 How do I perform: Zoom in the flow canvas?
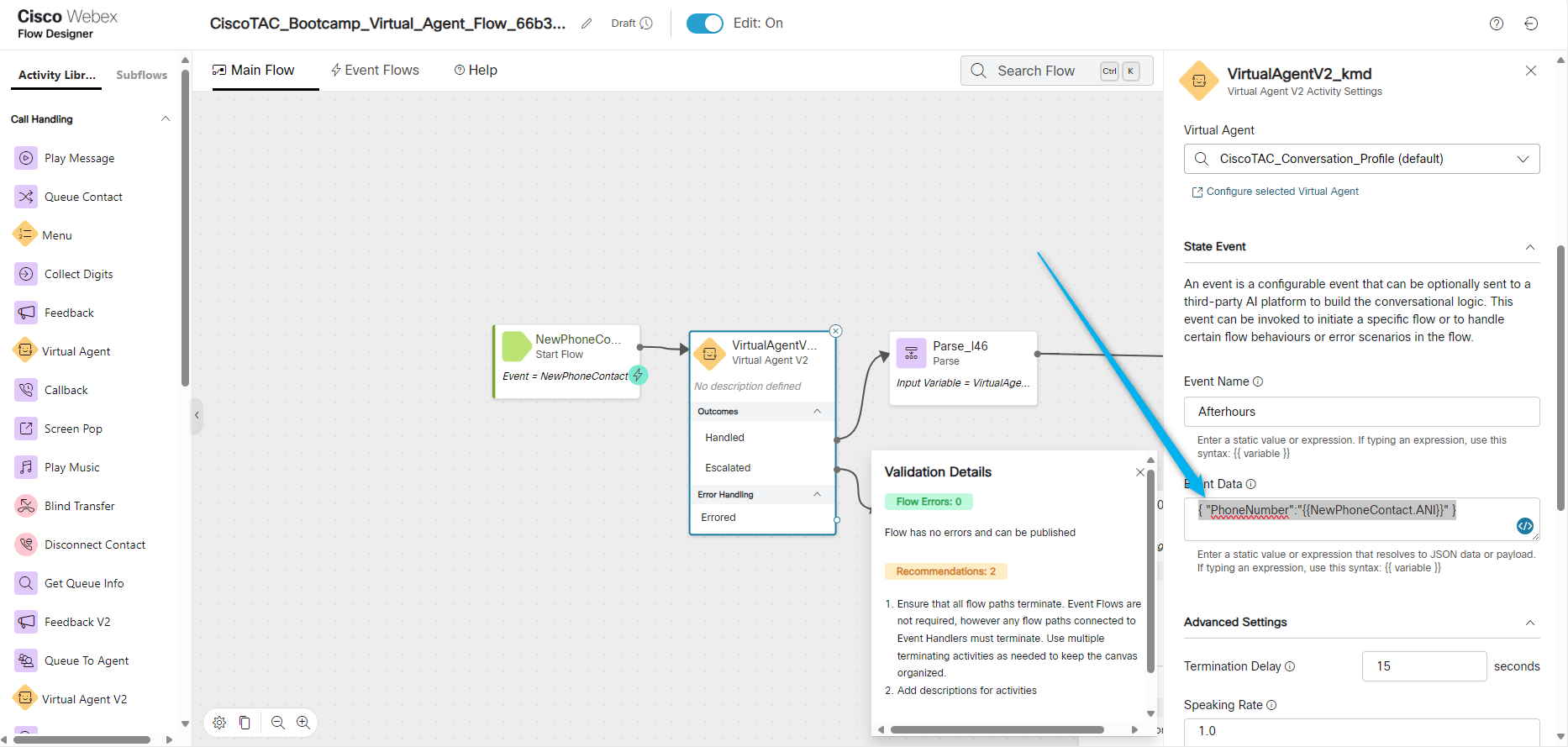point(303,723)
